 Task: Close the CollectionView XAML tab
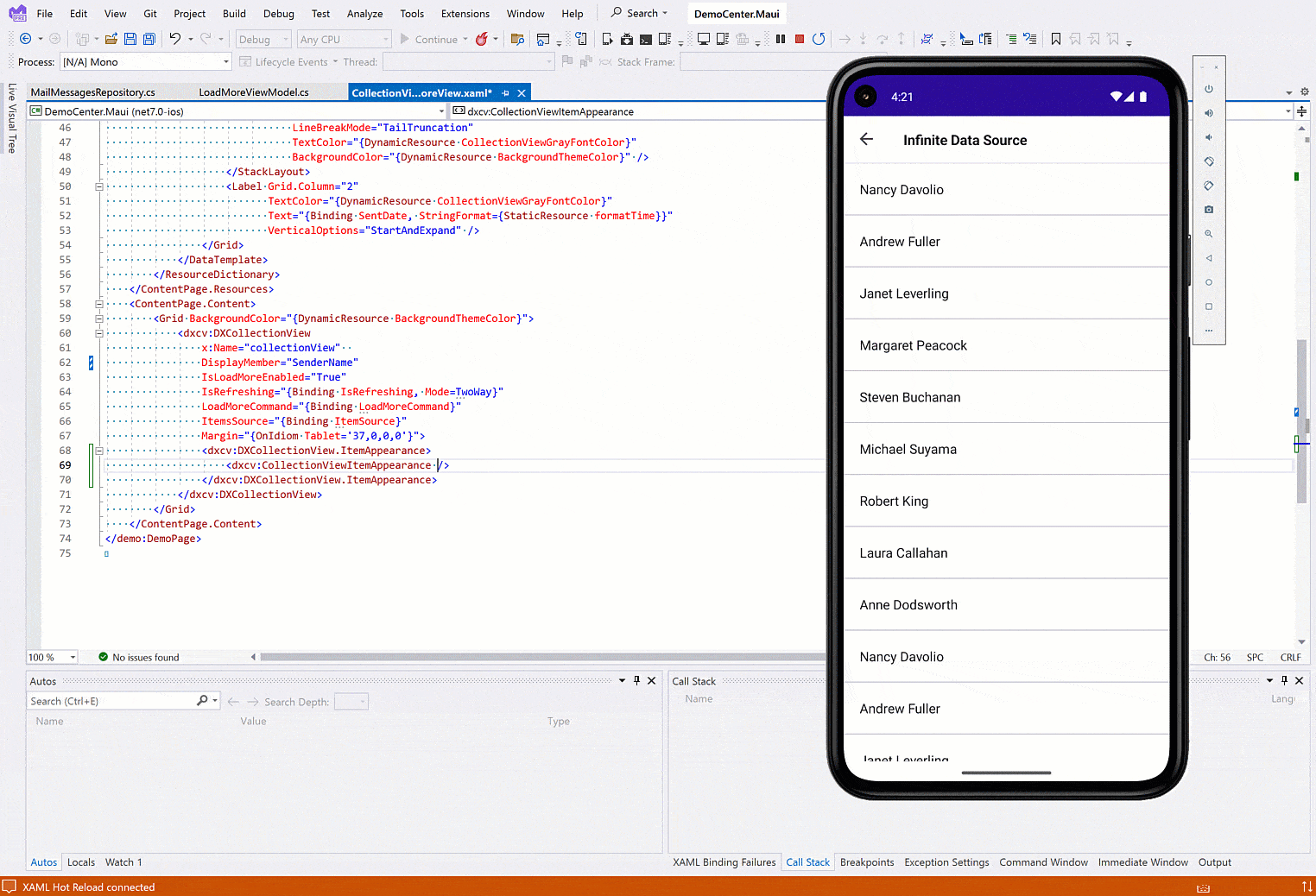522,93
